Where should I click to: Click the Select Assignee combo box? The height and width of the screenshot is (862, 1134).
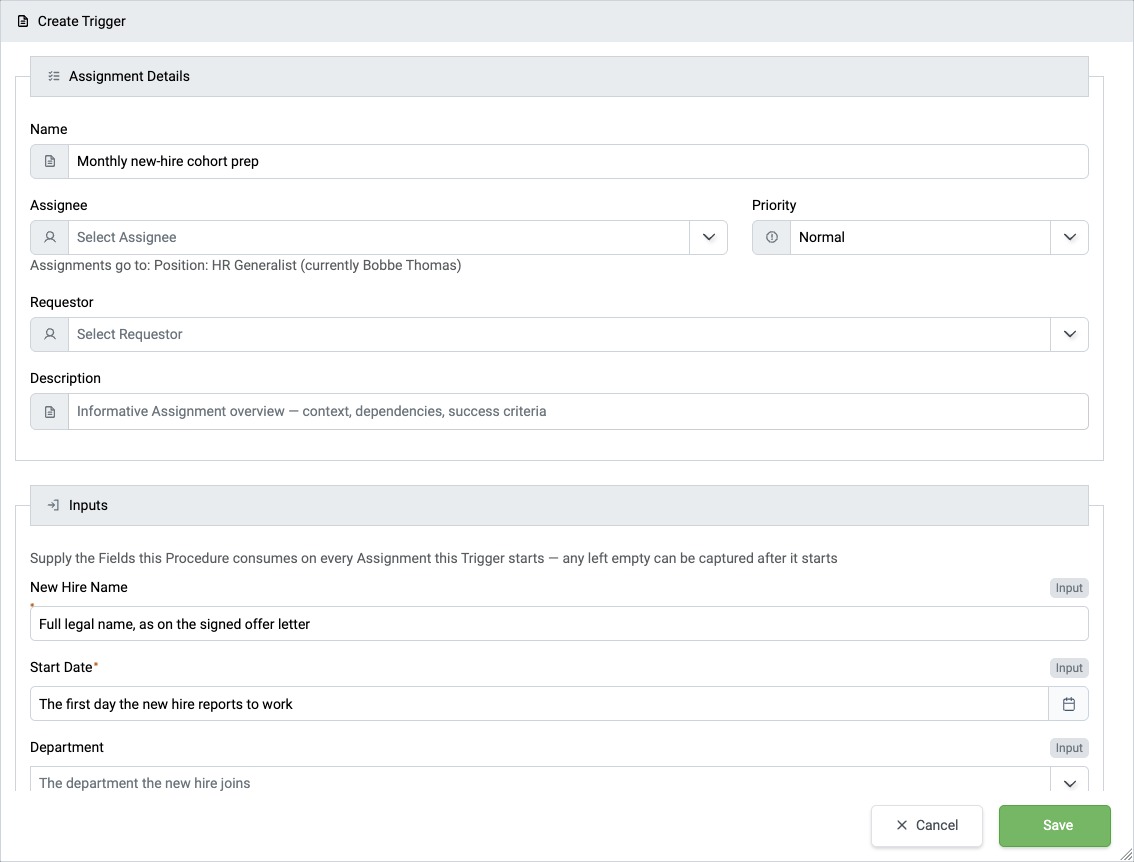click(378, 237)
